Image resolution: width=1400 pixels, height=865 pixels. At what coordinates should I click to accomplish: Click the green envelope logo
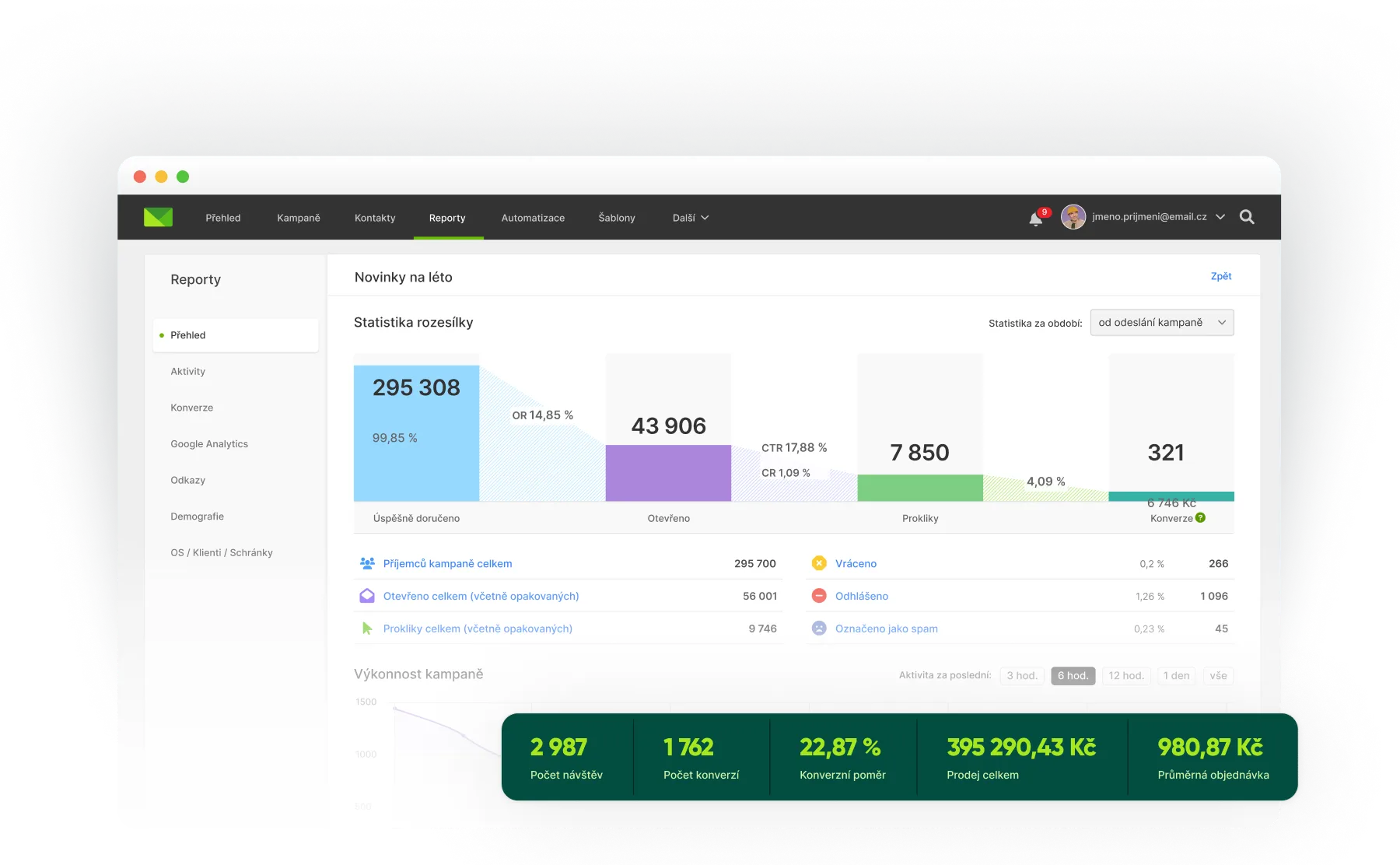(x=158, y=217)
